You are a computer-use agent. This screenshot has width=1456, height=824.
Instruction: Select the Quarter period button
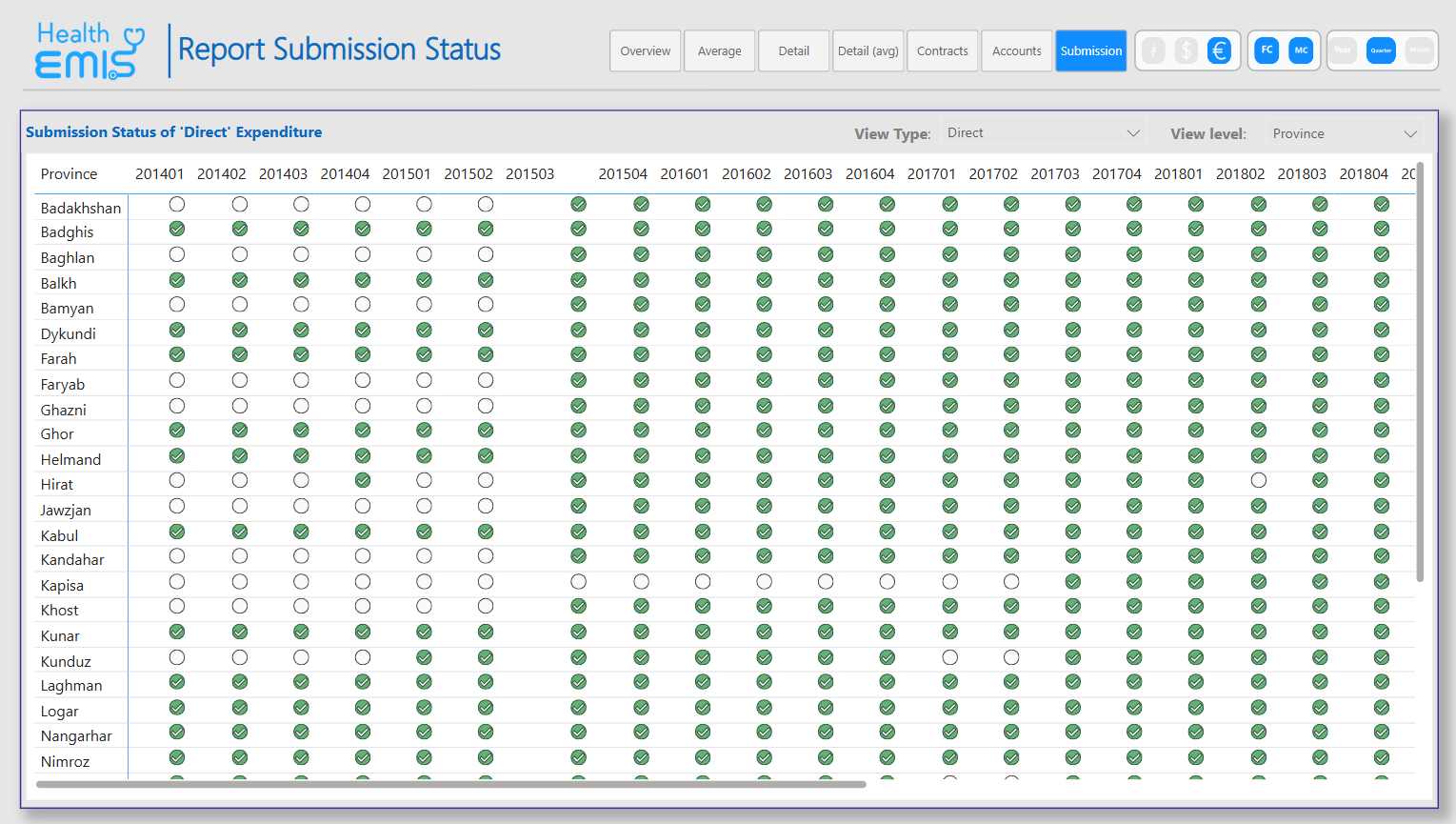(1381, 50)
